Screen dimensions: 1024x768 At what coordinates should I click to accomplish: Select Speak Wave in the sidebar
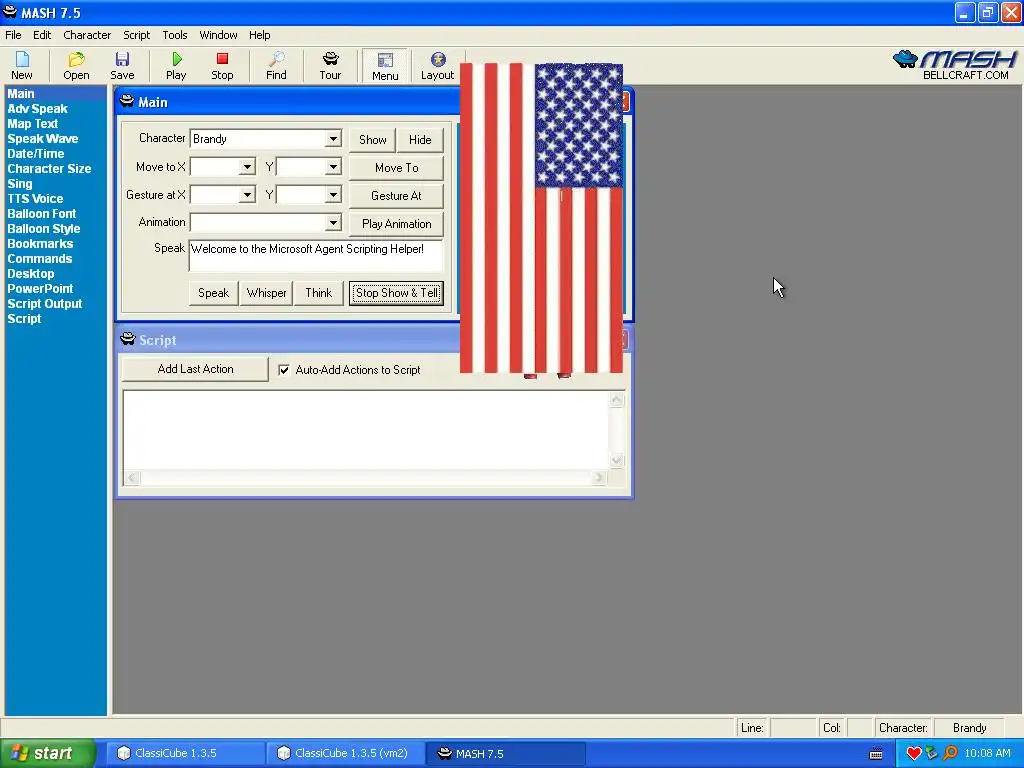(42, 139)
